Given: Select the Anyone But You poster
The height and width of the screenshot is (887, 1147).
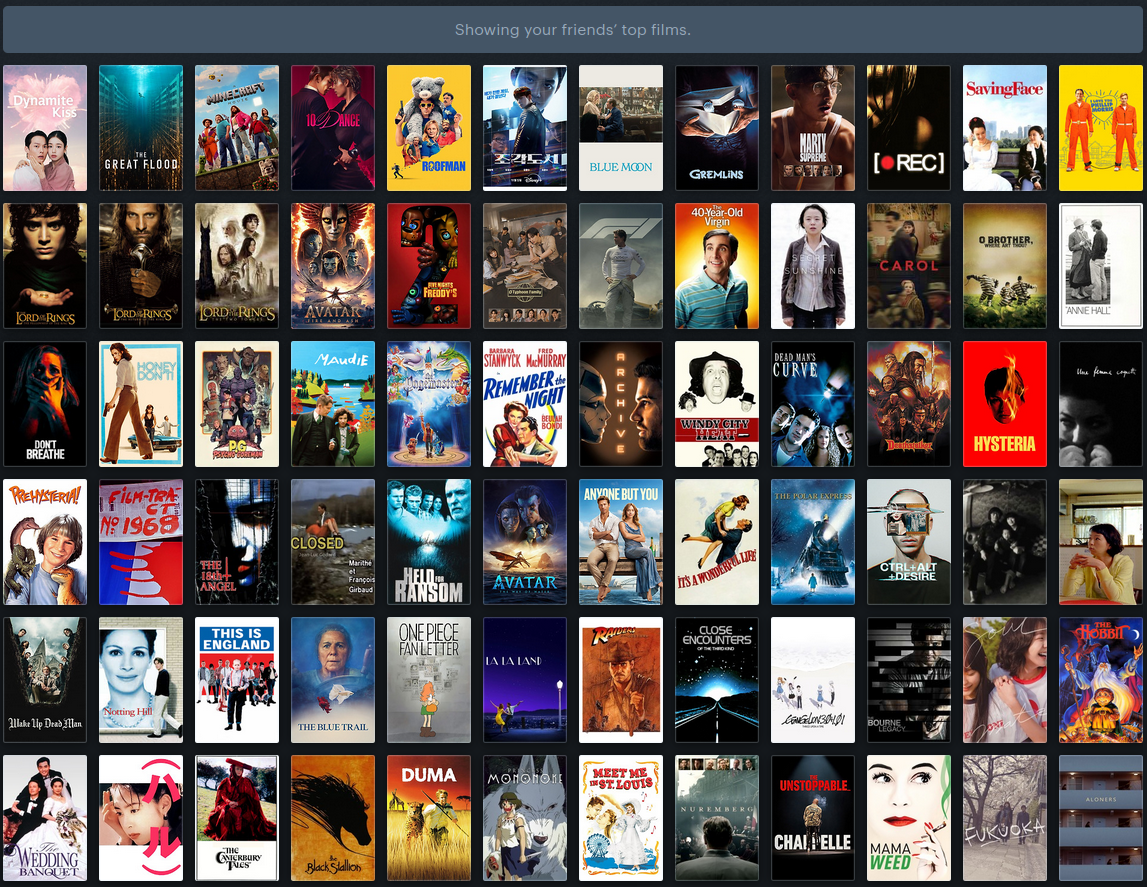Looking at the screenshot, I should pyautogui.click(x=621, y=542).
